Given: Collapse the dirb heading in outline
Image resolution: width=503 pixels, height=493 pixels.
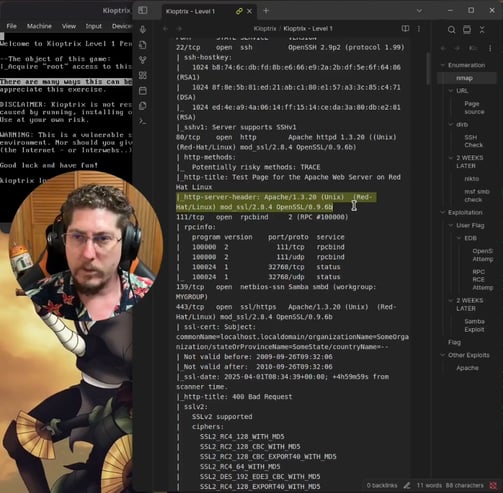Looking at the screenshot, I should pyautogui.click(x=451, y=124).
